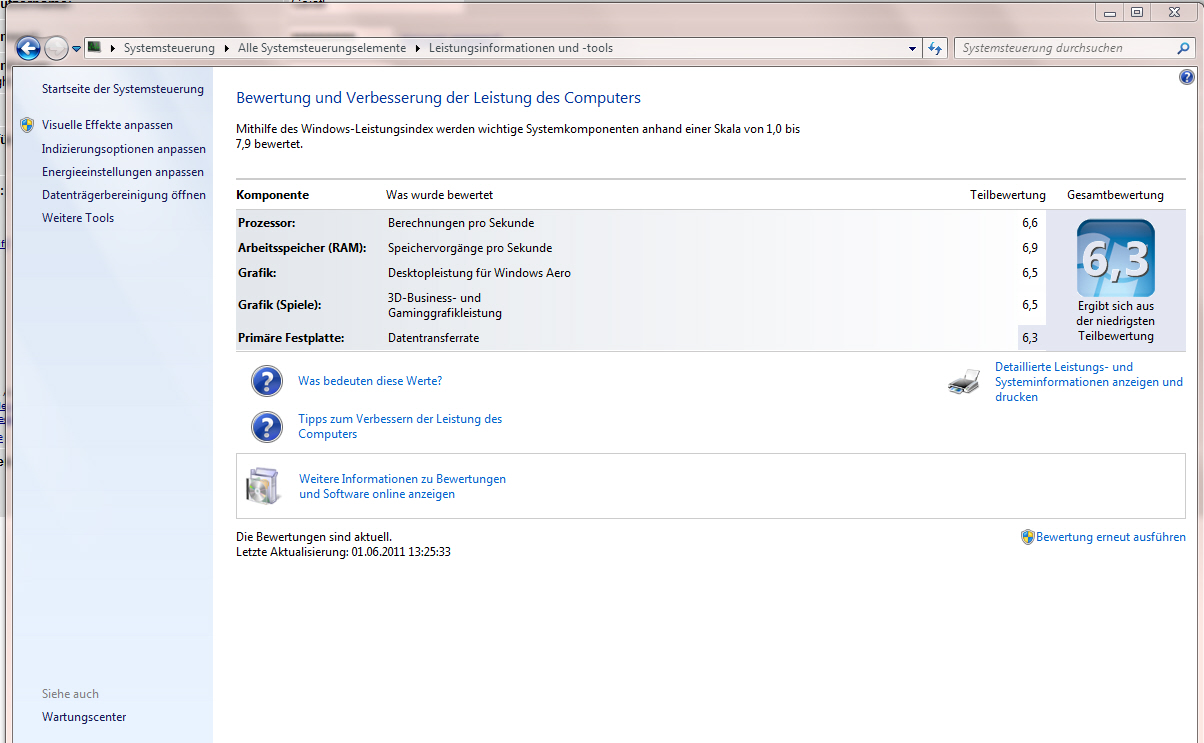Open Weitere Informationen zu Bewertungen link
The width and height of the screenshot is (1204, 743).
coord(402,487)
